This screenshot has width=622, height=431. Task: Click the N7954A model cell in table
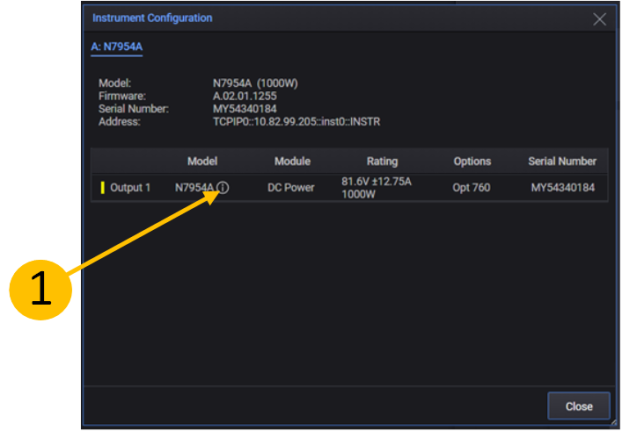coord(194,188)
